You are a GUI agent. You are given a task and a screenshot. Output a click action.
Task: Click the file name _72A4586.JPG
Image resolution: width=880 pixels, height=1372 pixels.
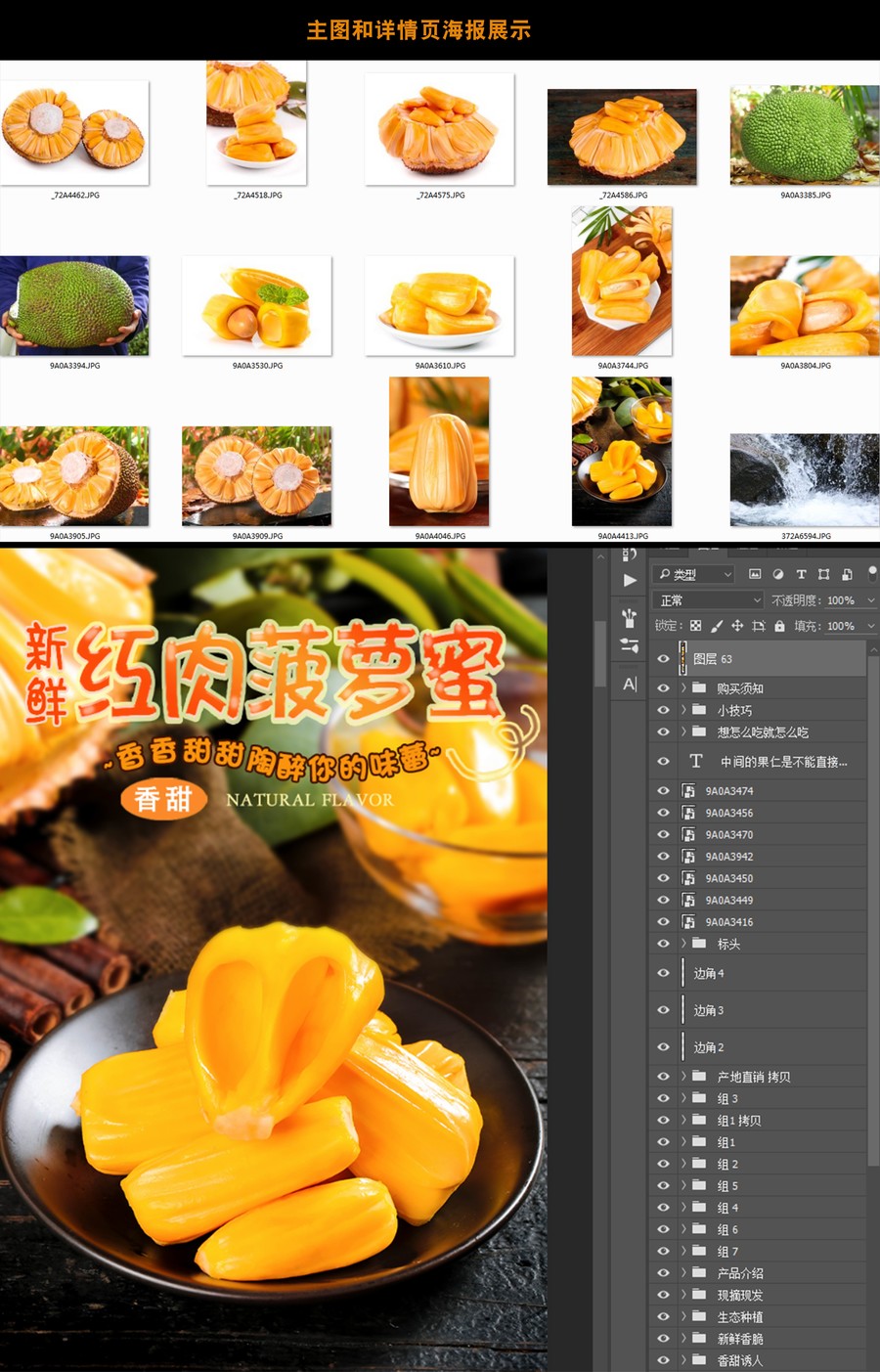[623, 195]
